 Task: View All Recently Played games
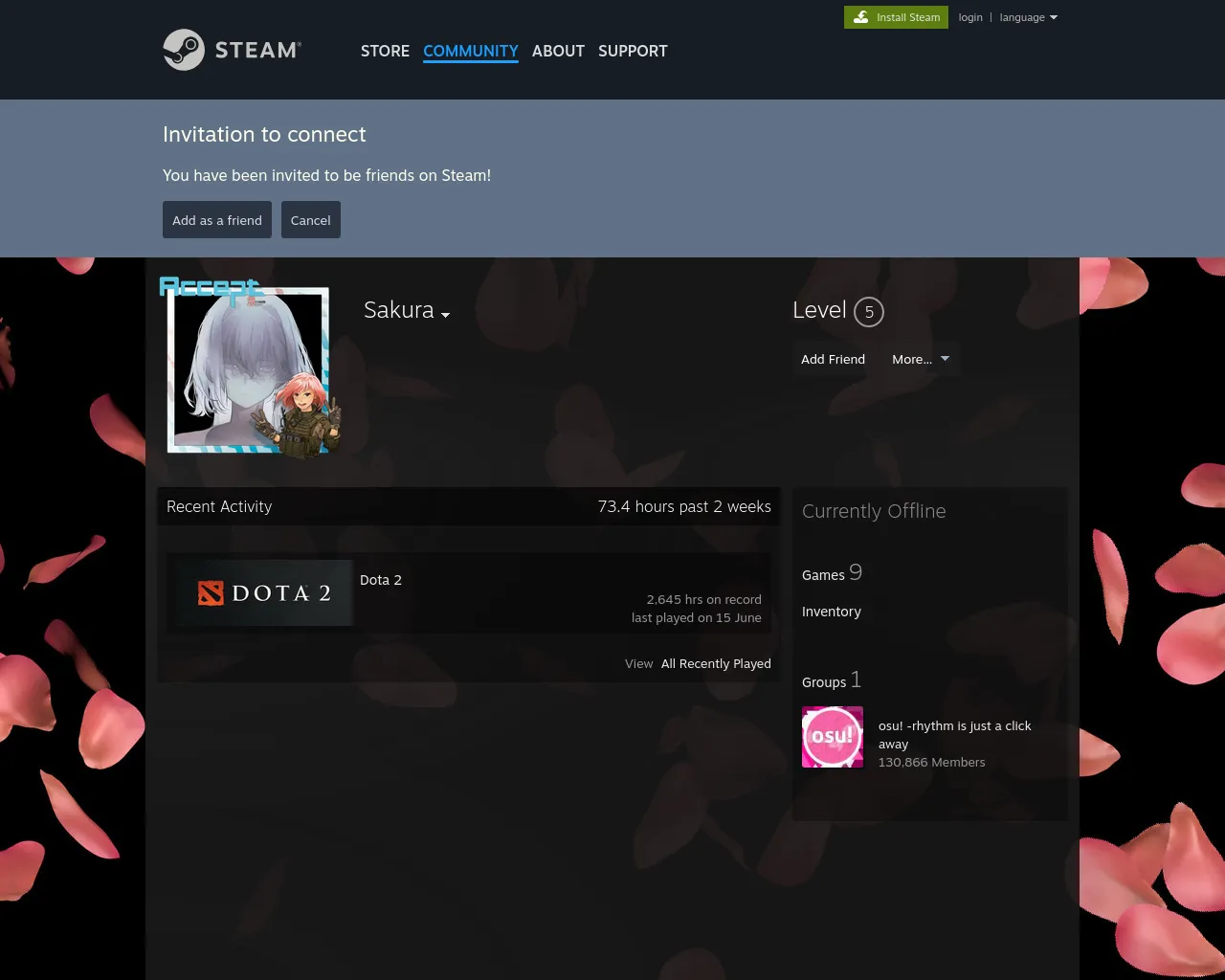(x=716, y=663)
